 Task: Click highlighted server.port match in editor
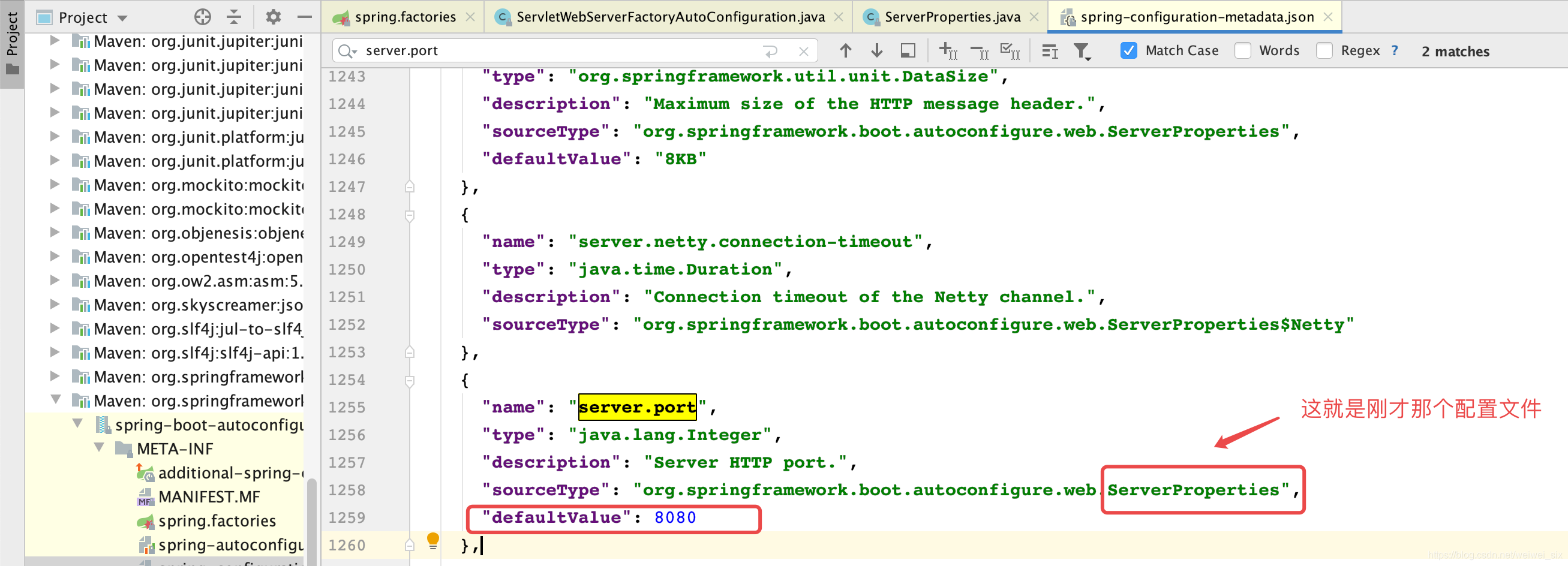[x=636, y=407]
